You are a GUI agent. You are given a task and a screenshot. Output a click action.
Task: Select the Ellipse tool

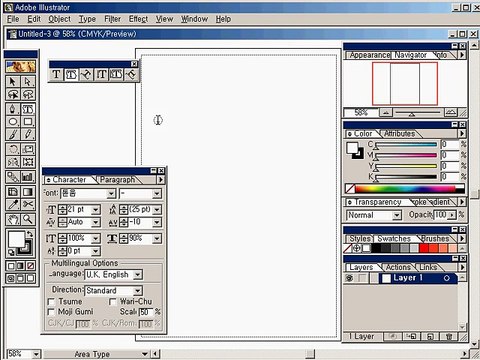tap(13, 122)
